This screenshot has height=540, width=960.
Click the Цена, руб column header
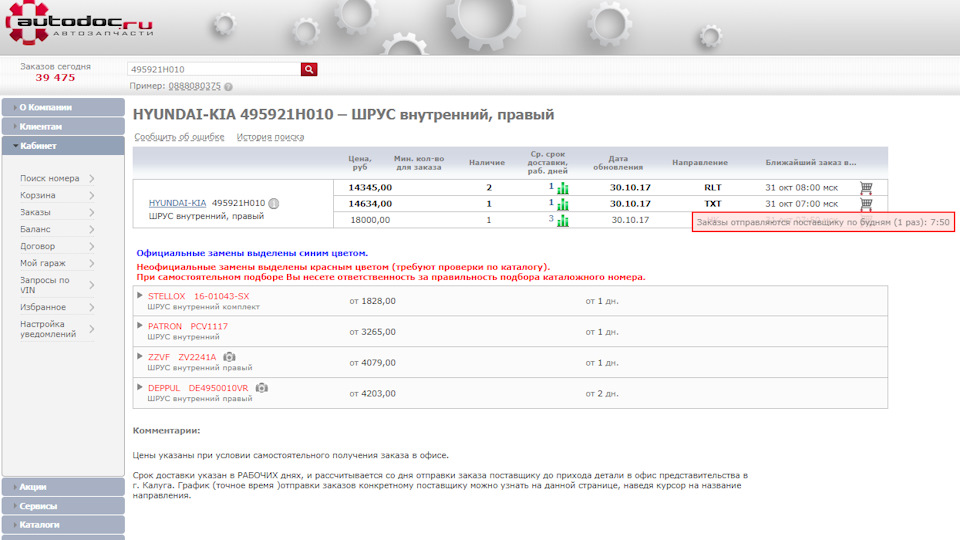360,162
